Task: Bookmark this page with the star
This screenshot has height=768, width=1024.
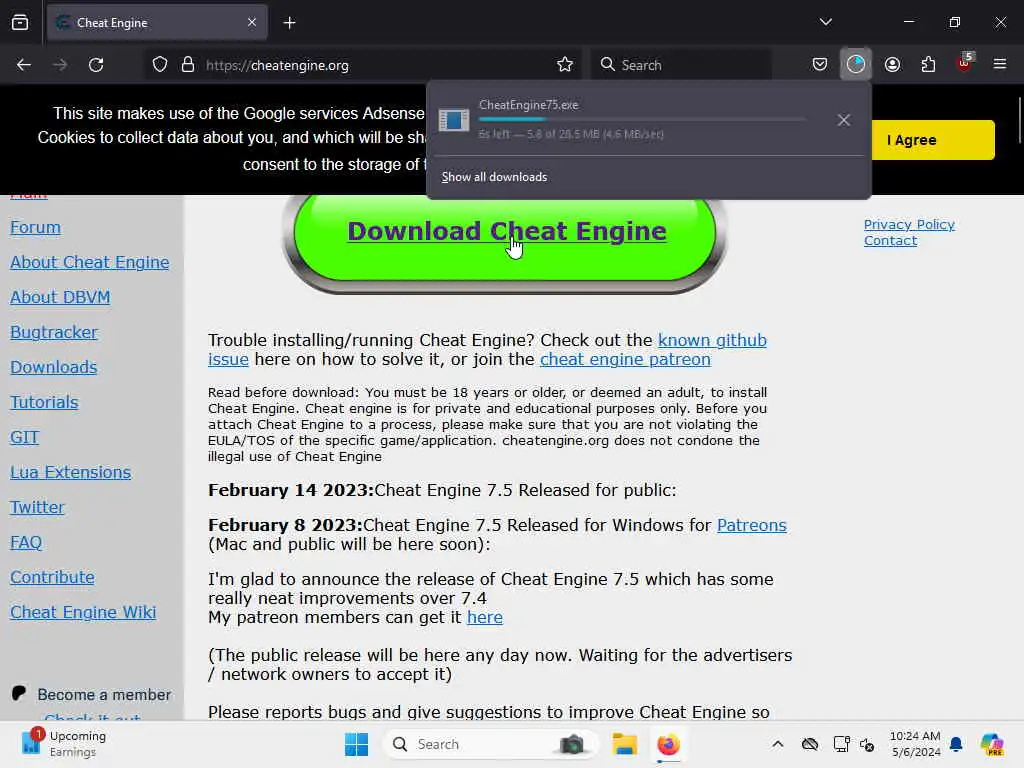Action: (x=565, y=65)
